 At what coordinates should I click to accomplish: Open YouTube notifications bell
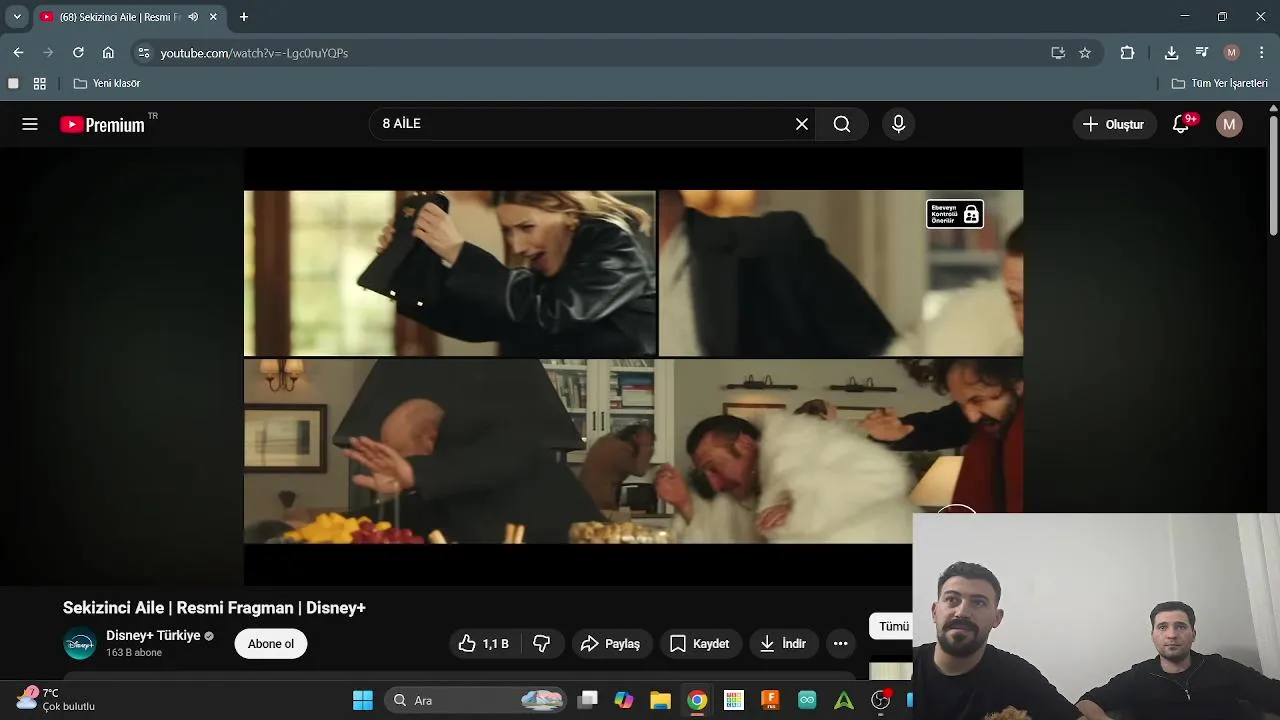1181,124
